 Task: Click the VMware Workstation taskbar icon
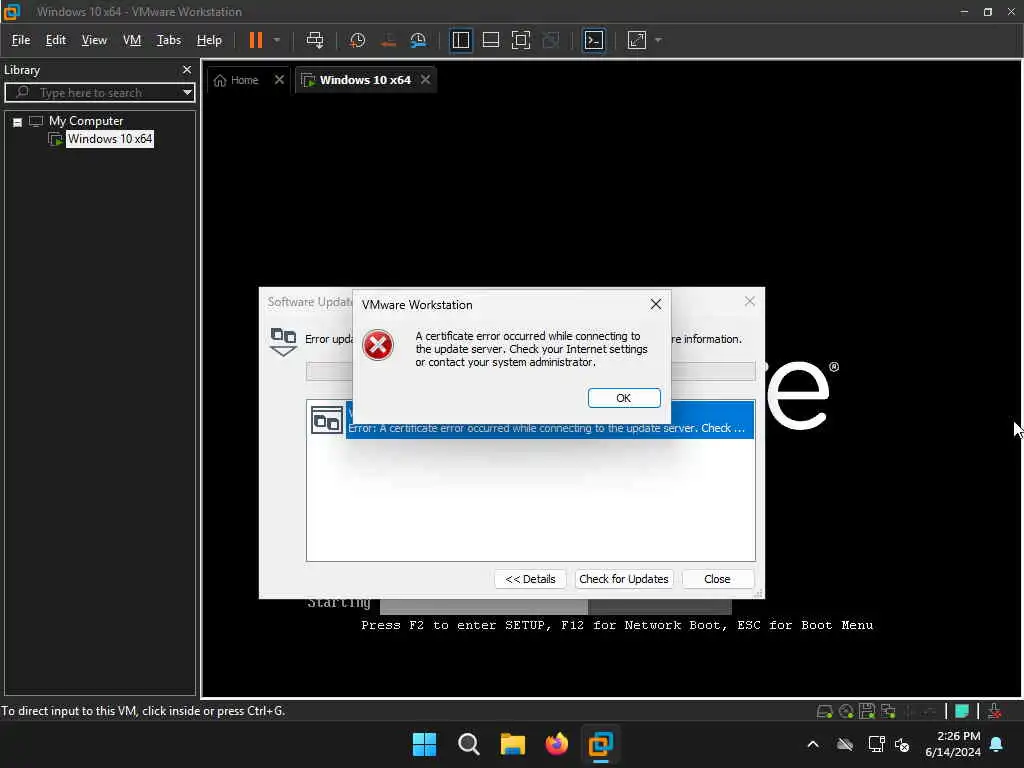click(x=600, y=744)
